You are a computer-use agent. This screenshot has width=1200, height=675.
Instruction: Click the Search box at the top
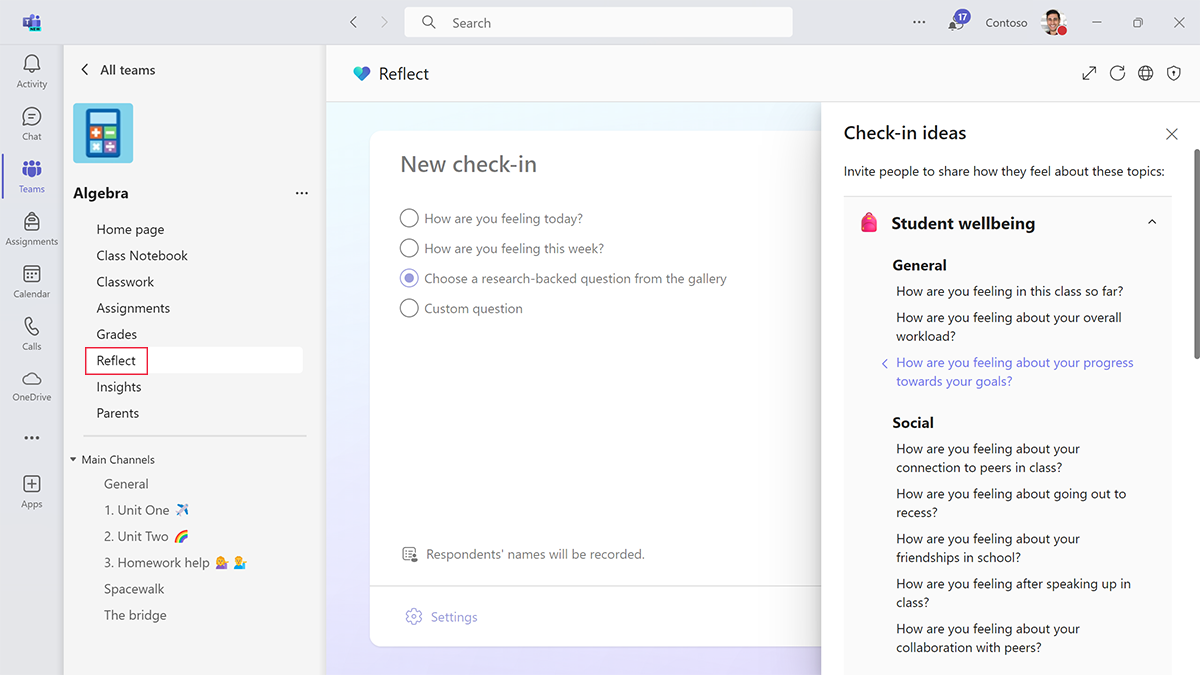(x=597, y=22)
